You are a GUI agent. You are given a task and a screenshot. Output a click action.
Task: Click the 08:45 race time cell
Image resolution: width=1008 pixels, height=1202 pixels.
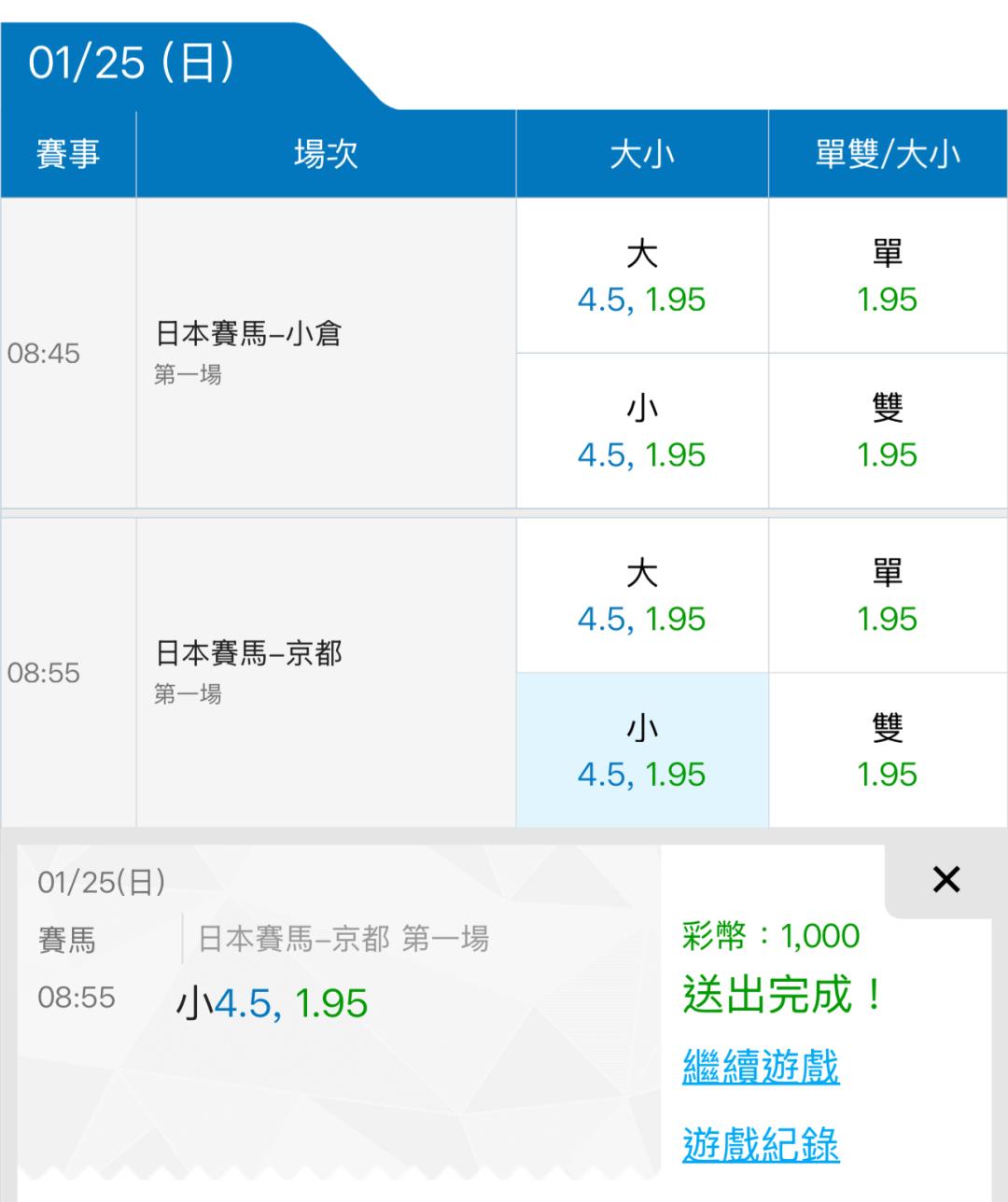44,354
